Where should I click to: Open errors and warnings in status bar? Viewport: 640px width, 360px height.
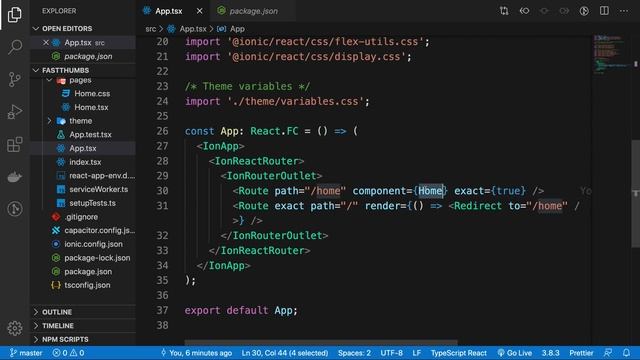point(68,353)
